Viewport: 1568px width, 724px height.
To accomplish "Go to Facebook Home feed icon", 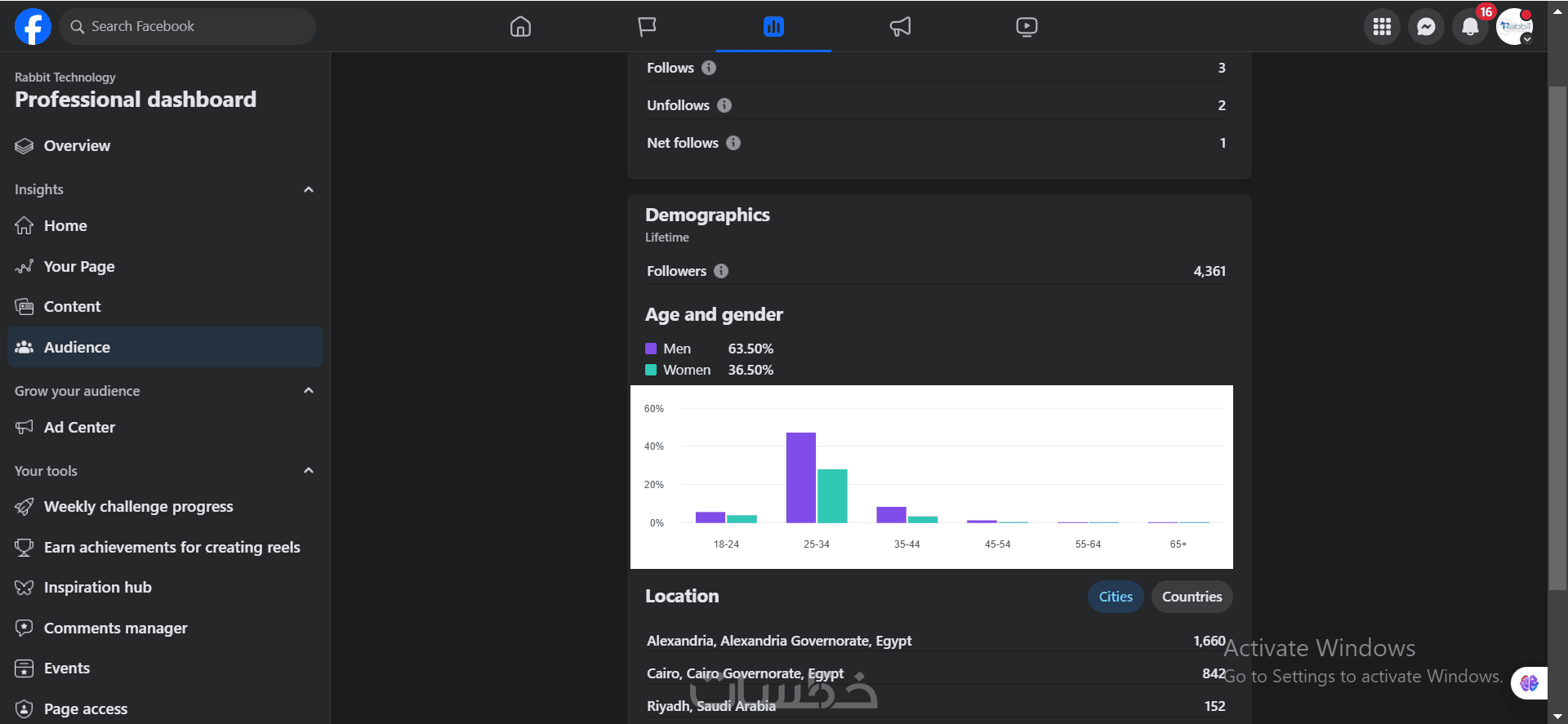I will (520, 27).
